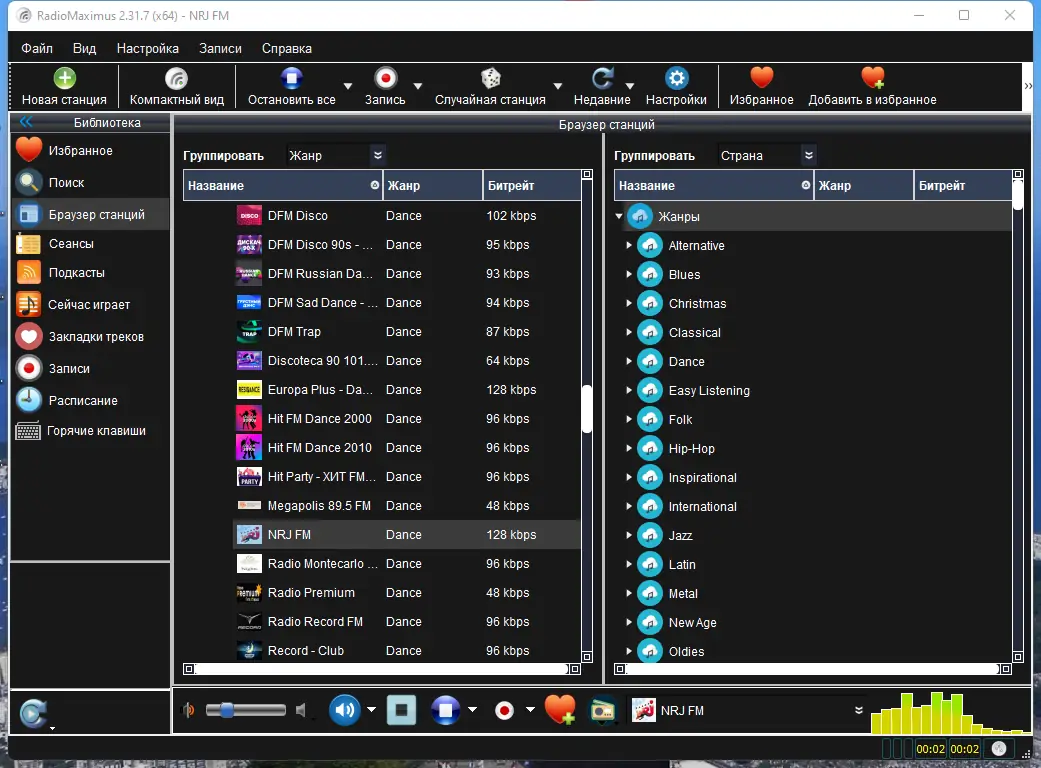Expand the Alternative genre node
The image size is (1041, 768).
point(629,245)
